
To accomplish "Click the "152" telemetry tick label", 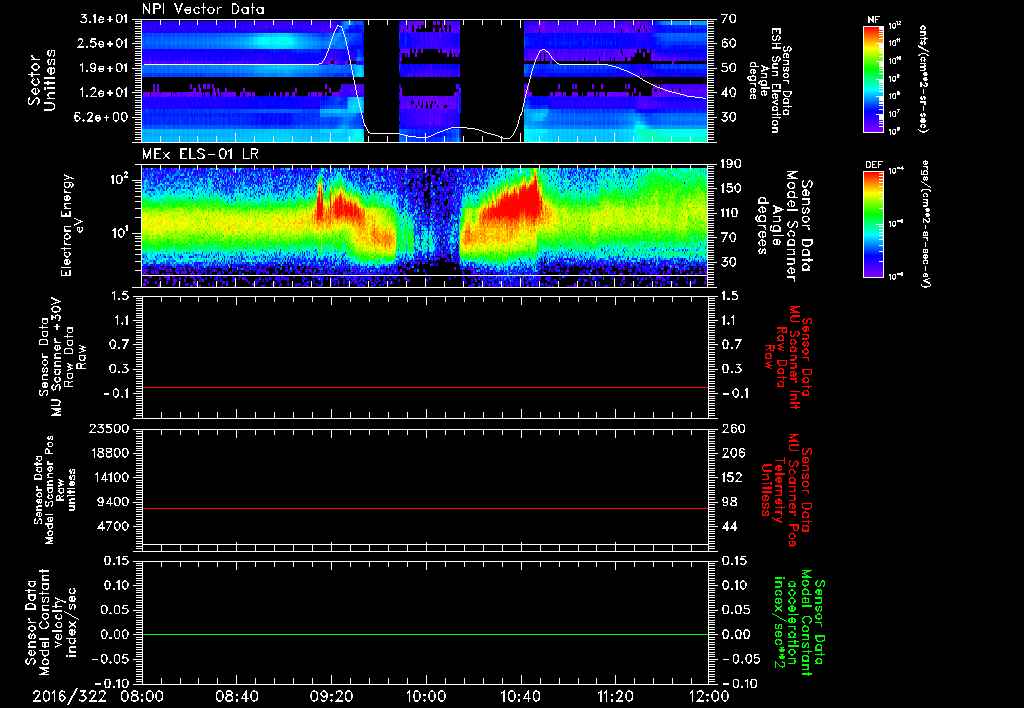I will 732,477.
